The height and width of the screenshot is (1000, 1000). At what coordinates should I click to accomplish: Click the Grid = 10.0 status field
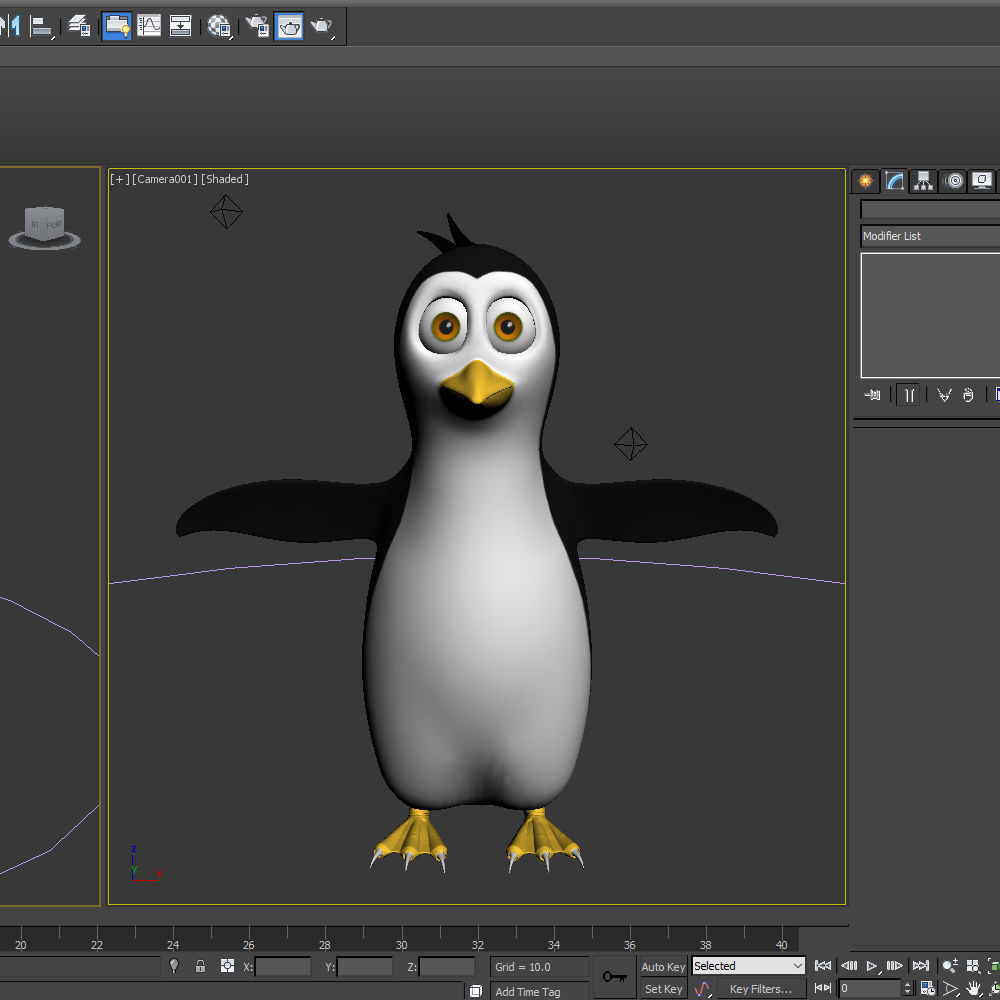click(x=540, y=967)
